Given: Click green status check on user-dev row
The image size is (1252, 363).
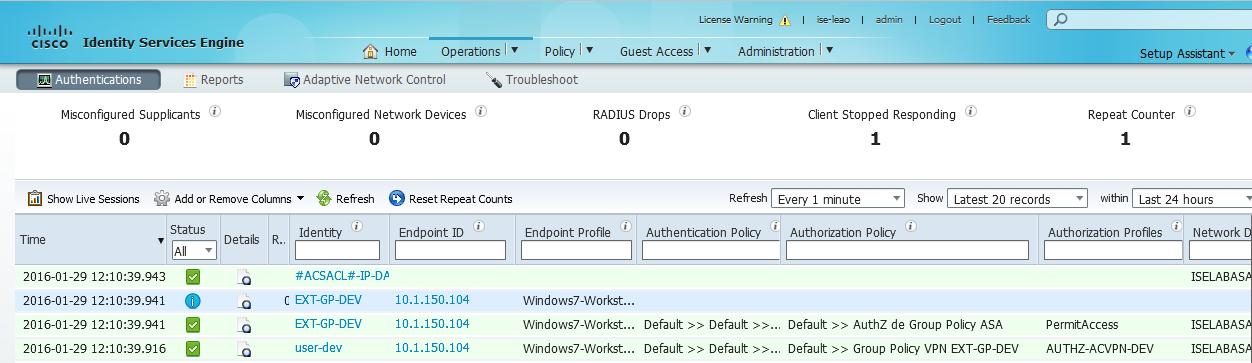Looking at the screenshot, I should click(193, 349).
